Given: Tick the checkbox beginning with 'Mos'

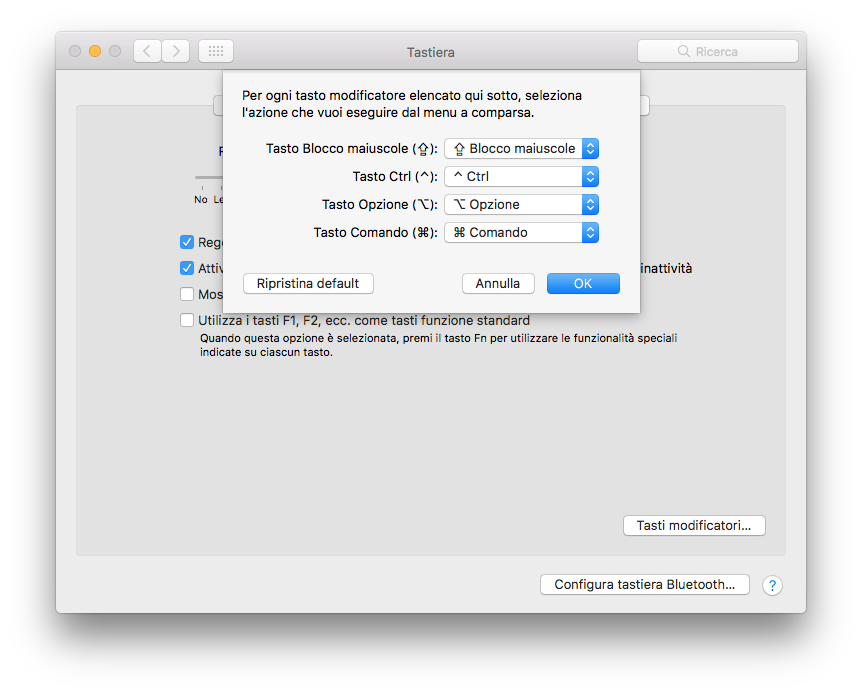Looking at the screenshot, I should (x=187, y=295).
